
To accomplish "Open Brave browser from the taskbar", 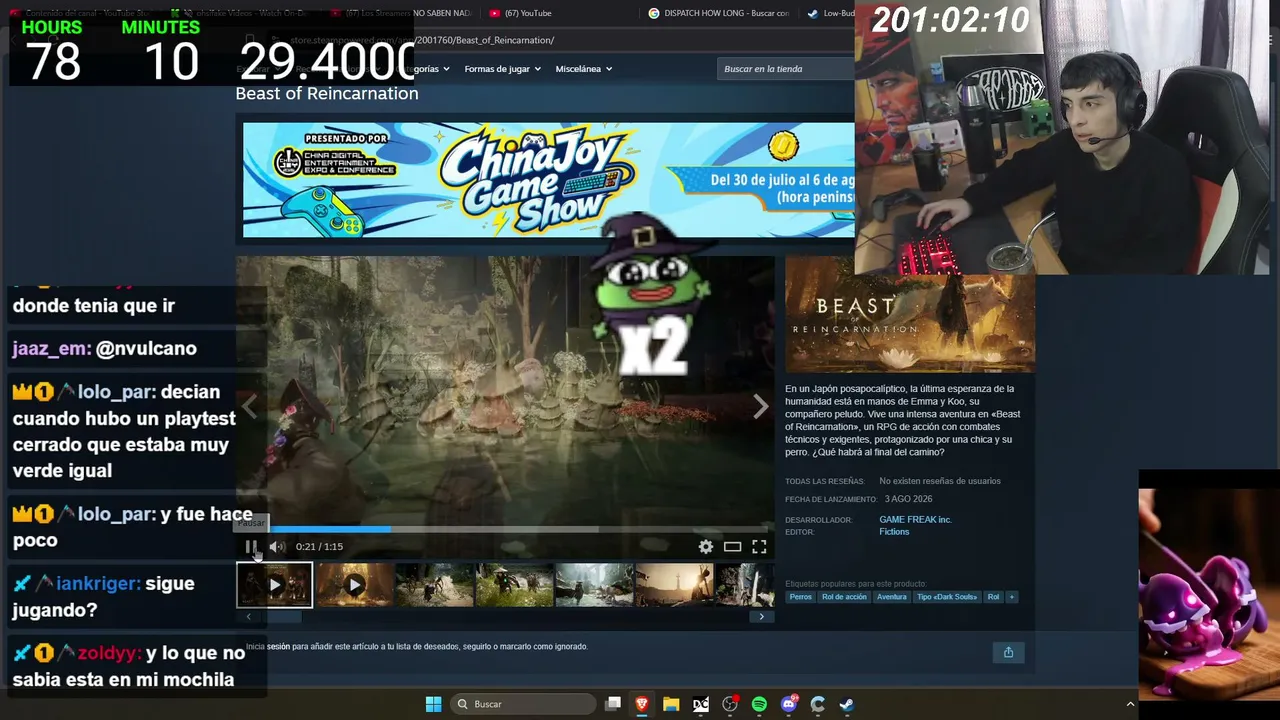I will click(x=642, y=704).
